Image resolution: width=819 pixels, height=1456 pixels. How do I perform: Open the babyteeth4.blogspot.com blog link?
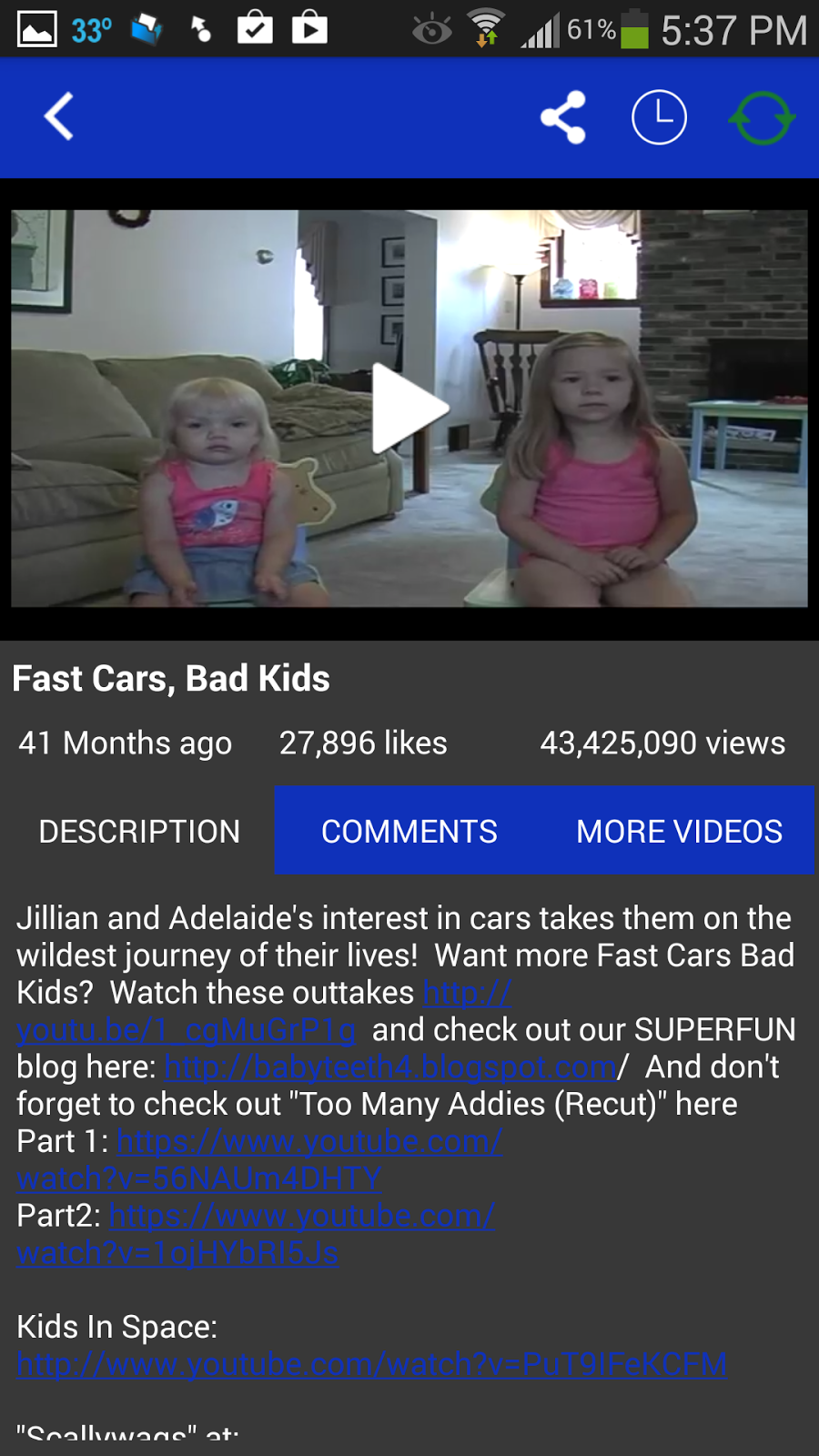pos(390,1067)
